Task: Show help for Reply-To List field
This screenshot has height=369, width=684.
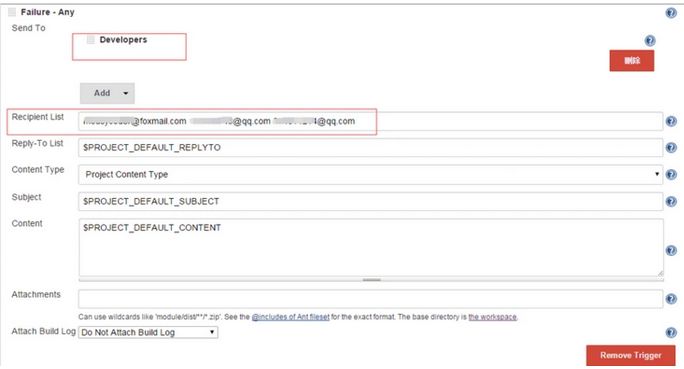Action: [671, 148]
